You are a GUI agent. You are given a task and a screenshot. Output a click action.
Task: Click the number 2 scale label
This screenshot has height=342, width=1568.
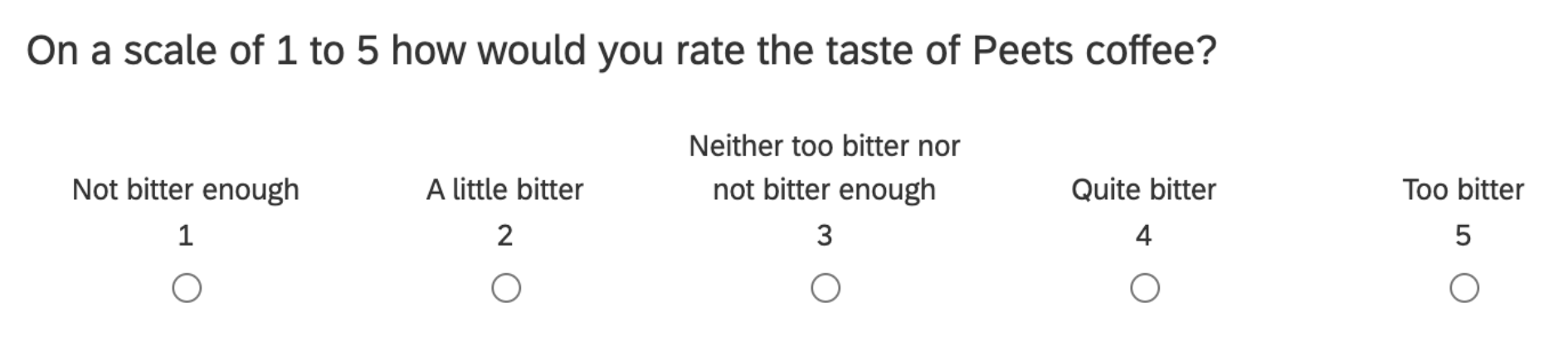coord(505,236)
